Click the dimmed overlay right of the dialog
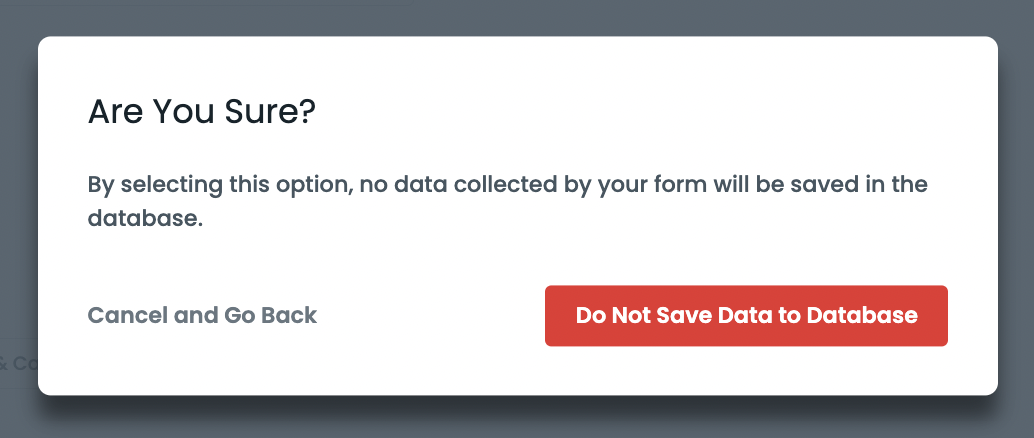Screen dimensions: 1034x438 1016,200
